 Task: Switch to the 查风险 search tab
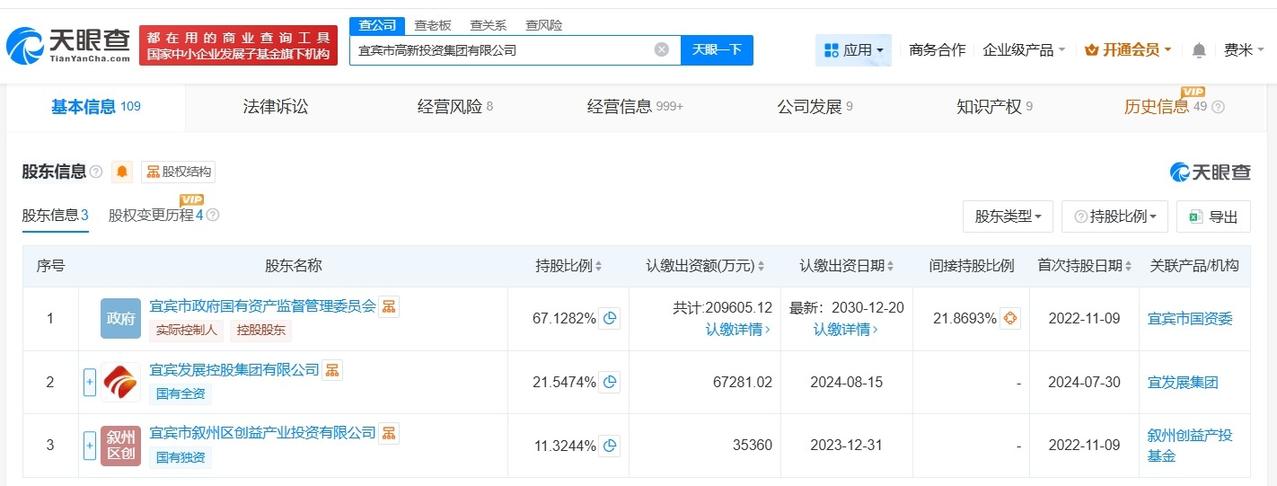click(543, 25)
